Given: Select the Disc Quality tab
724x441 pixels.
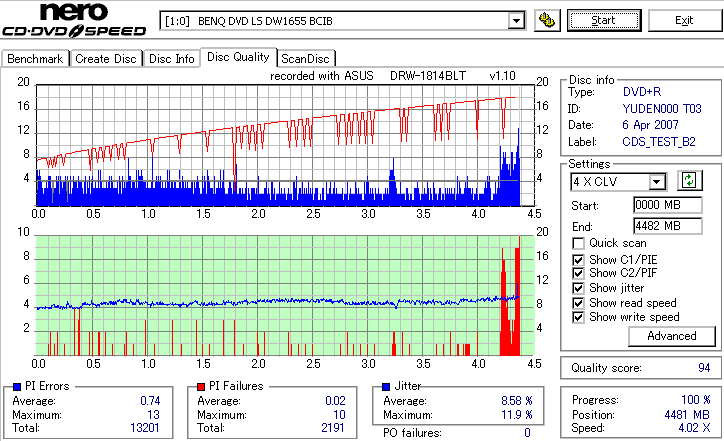Looking at the screenshot, I should [238, 57].
